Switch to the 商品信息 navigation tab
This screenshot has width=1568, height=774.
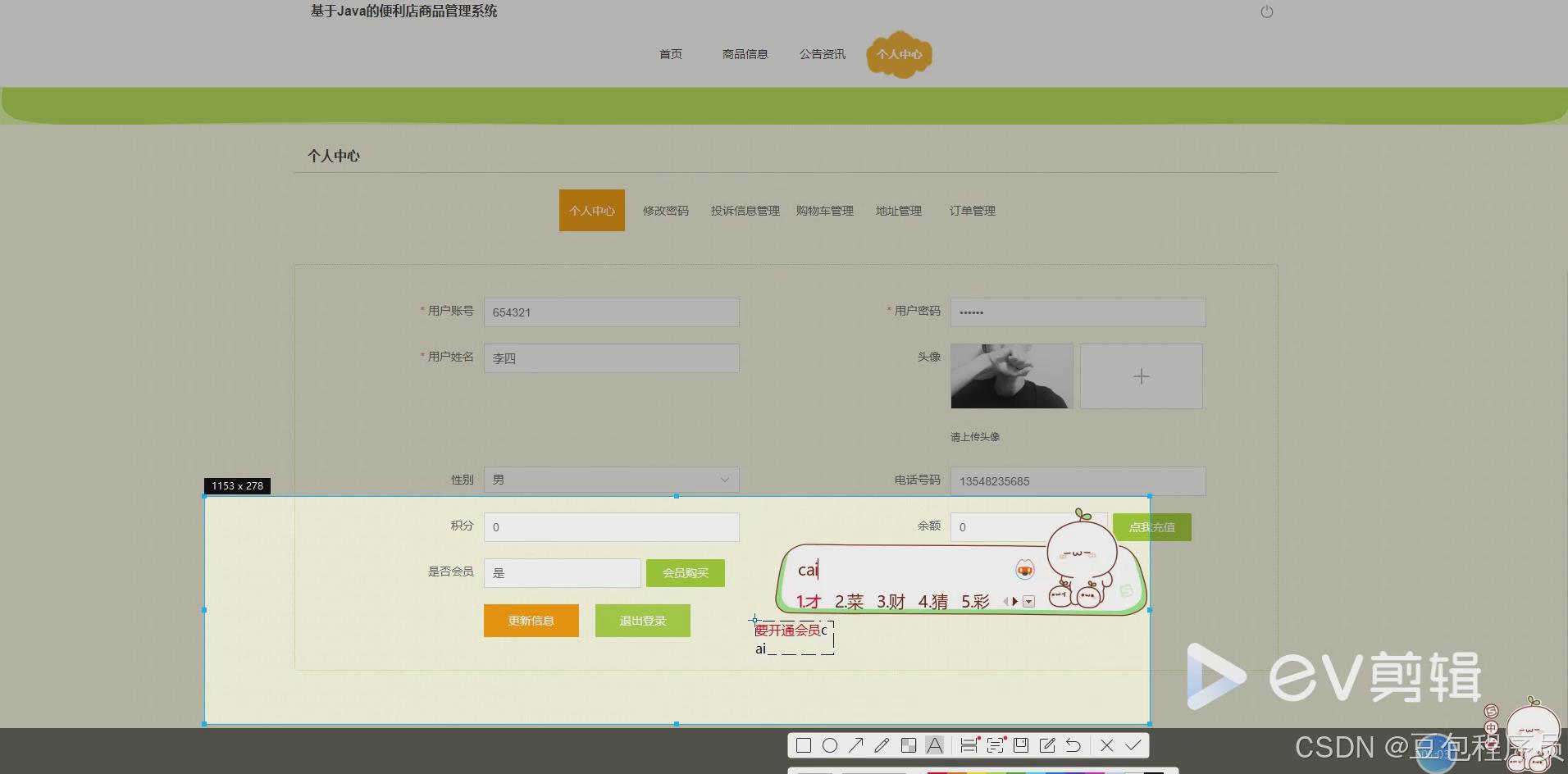745,53
